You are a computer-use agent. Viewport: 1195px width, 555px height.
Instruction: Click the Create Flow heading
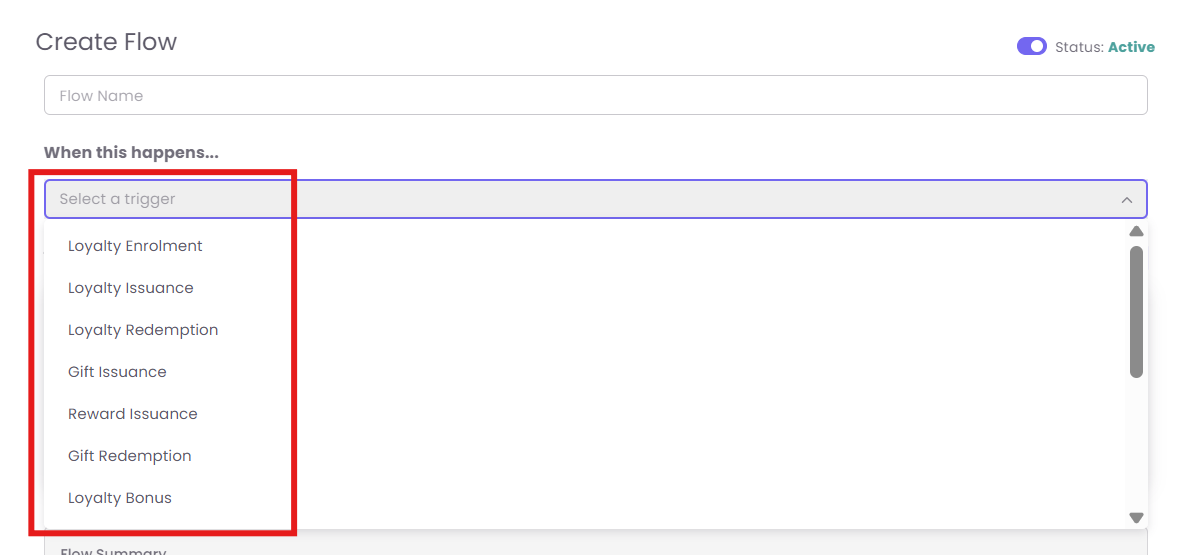[106, 42]
